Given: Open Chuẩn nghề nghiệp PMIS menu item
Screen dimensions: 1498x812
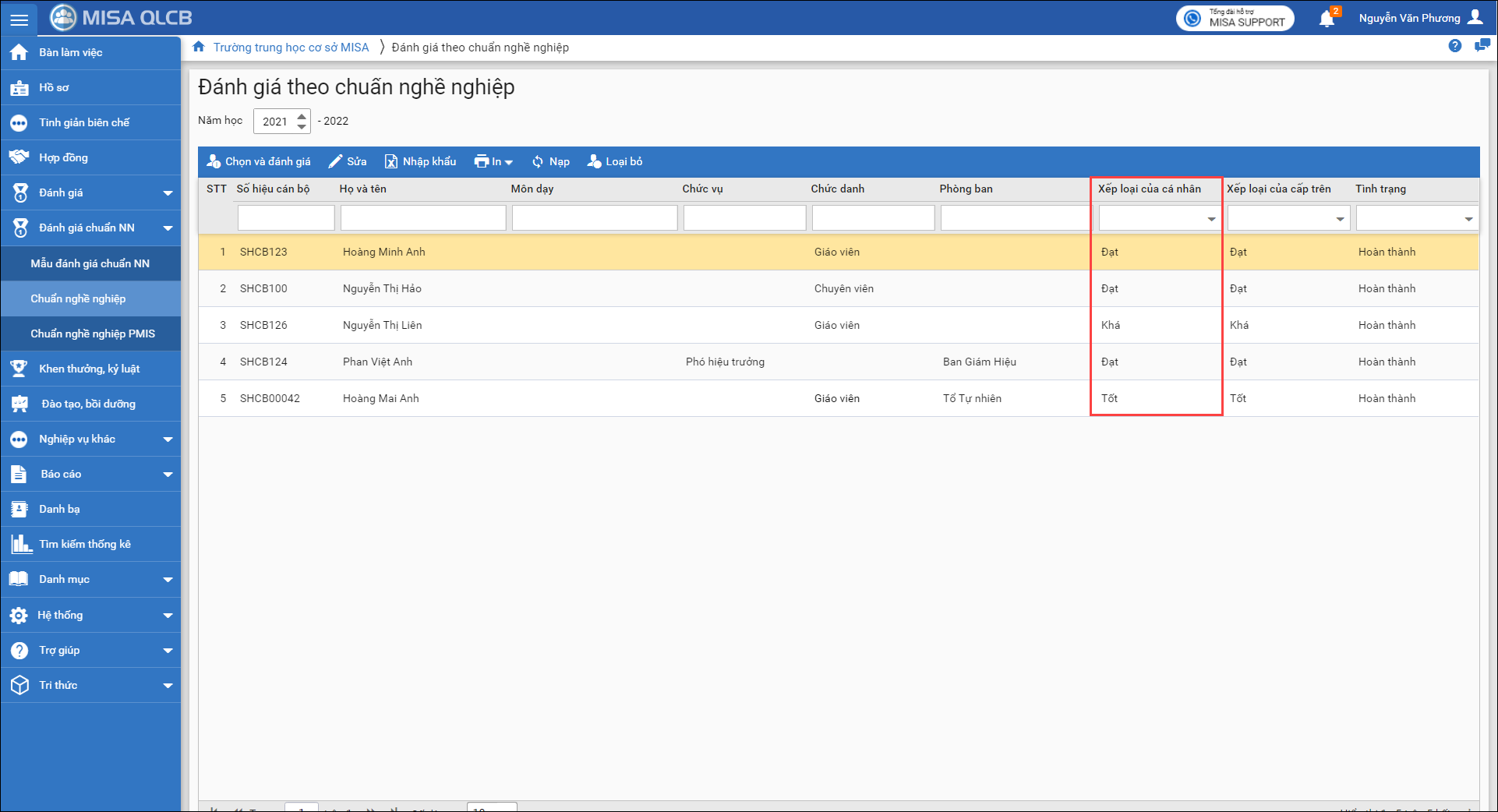Looking at the screenshot, I should (92, 334).
